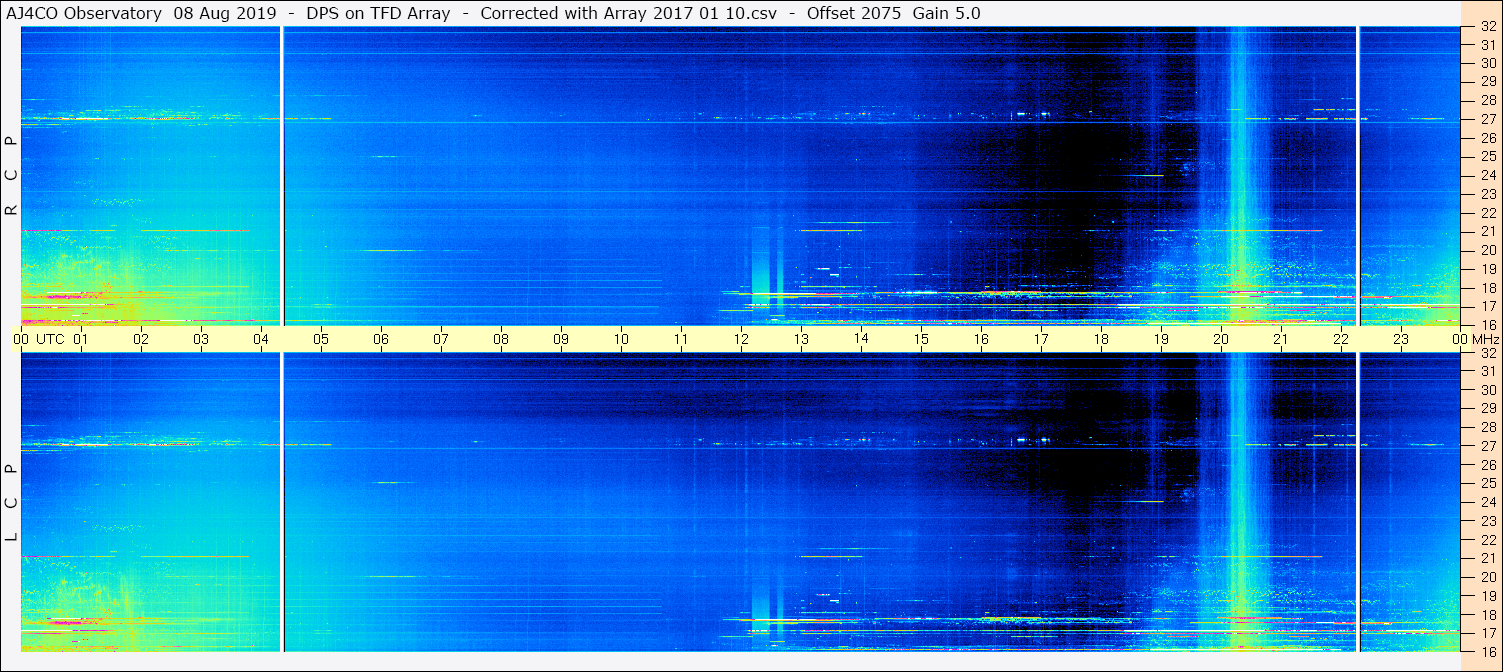The height and width of the screenshot is (672, 1503).
Task: Click the 22 hour tick on the time axis
Action: [1341, 339]
